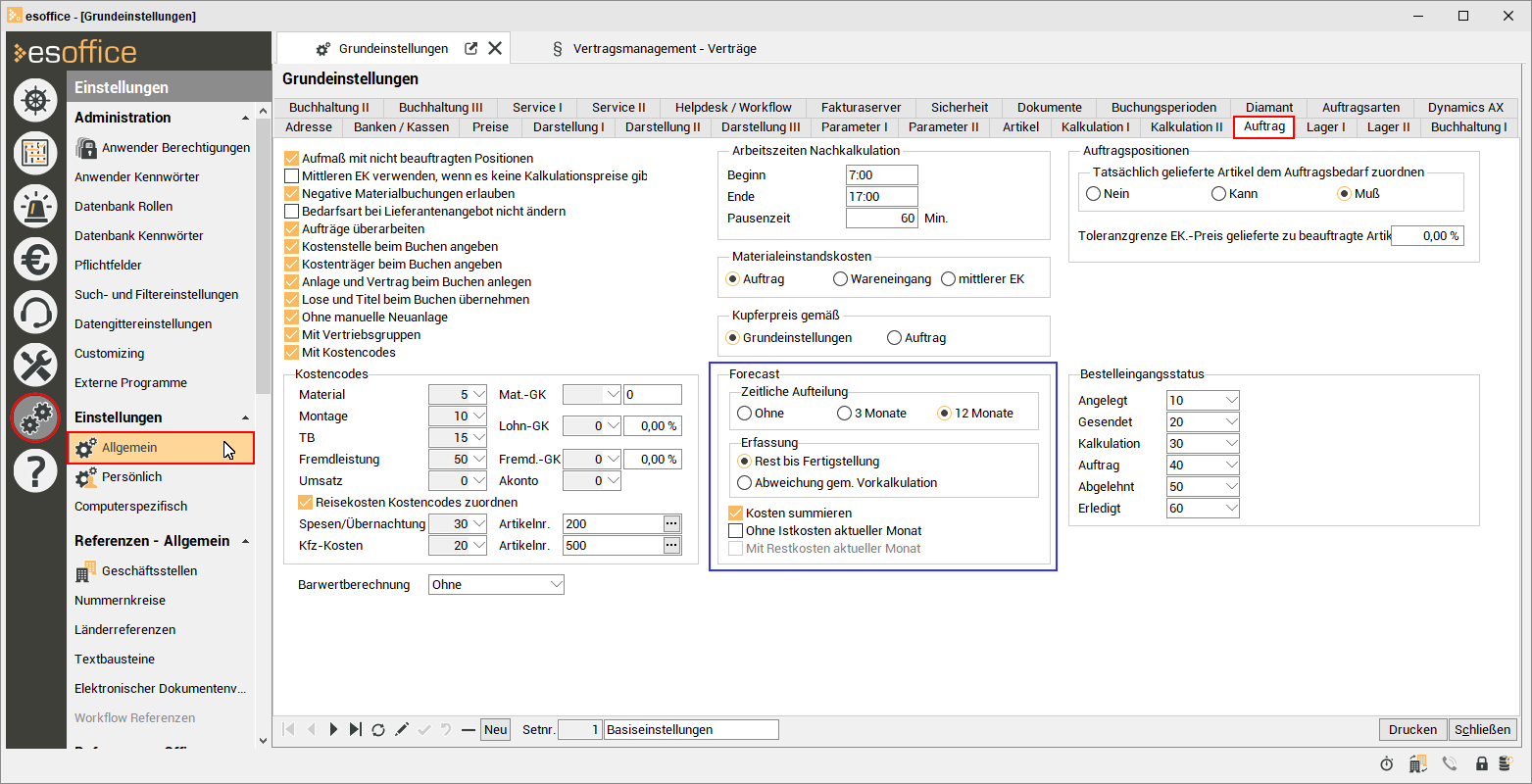Open the Barwertberechnung dropdown

(556, 585)
